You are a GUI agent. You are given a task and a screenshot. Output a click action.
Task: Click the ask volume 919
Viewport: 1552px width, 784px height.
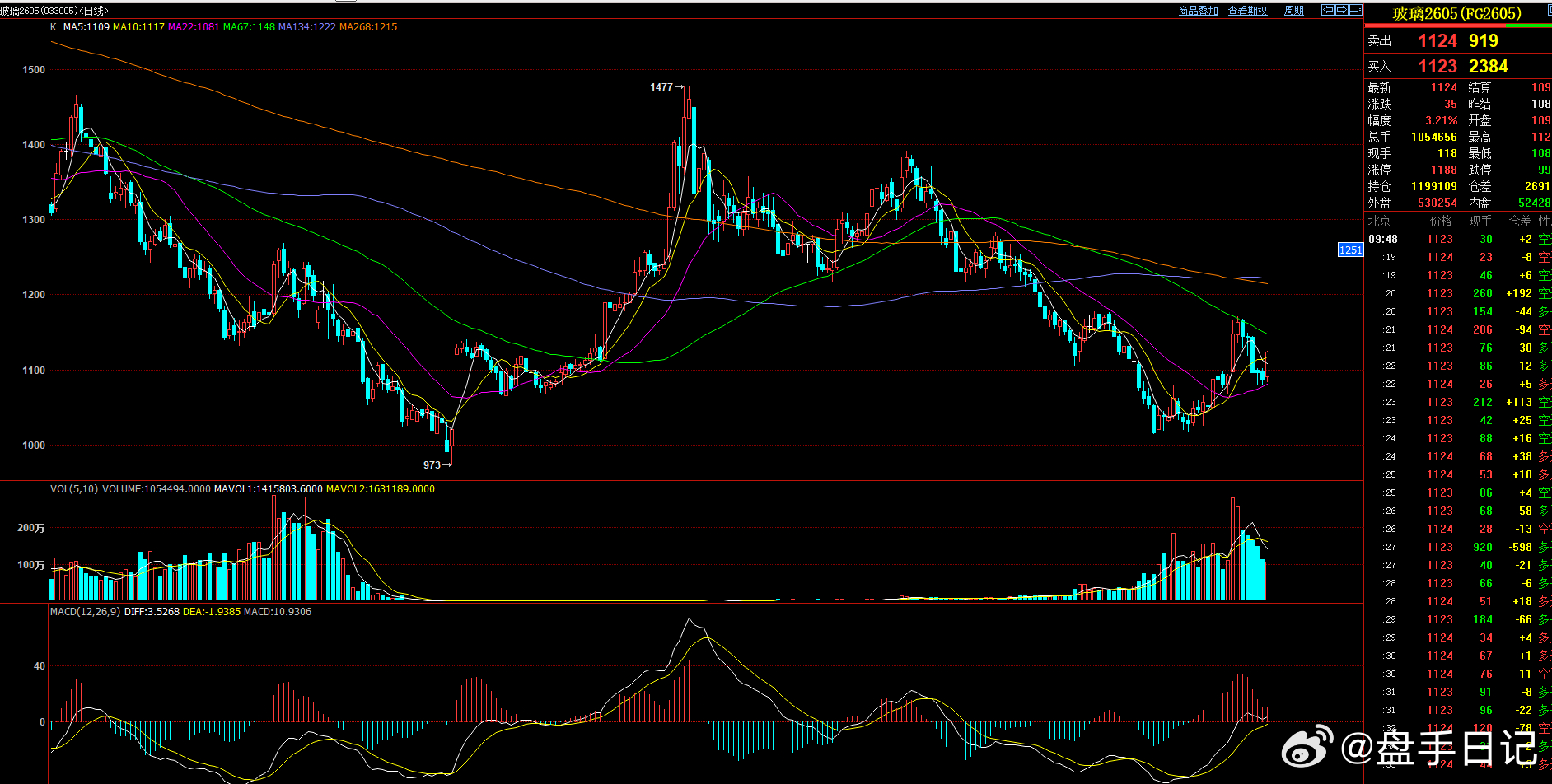1483,41
